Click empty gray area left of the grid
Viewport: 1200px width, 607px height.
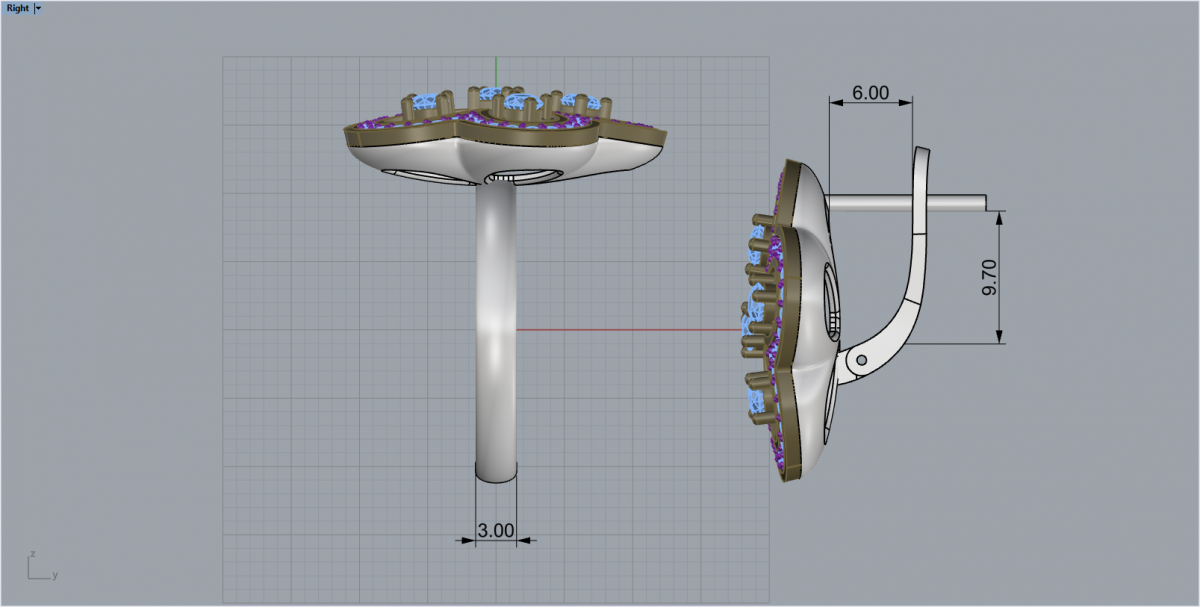pyautogui.click(x=110, y=300)
